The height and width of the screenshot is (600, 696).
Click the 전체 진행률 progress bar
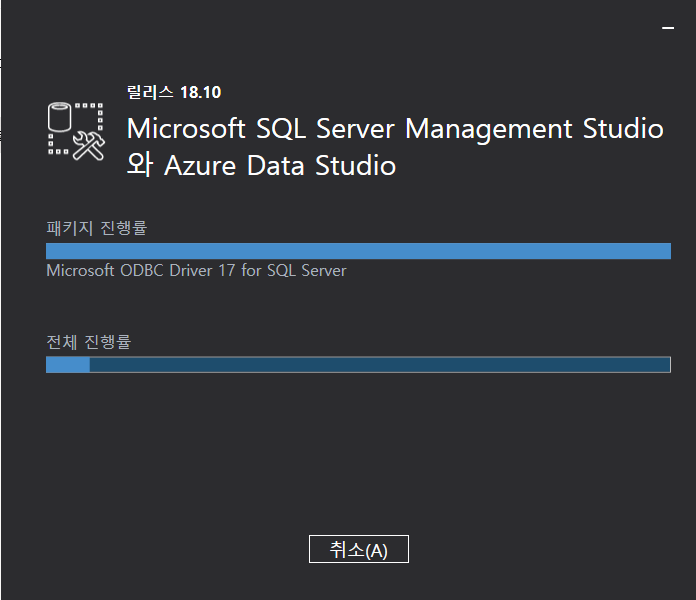(x=358, y=364)
